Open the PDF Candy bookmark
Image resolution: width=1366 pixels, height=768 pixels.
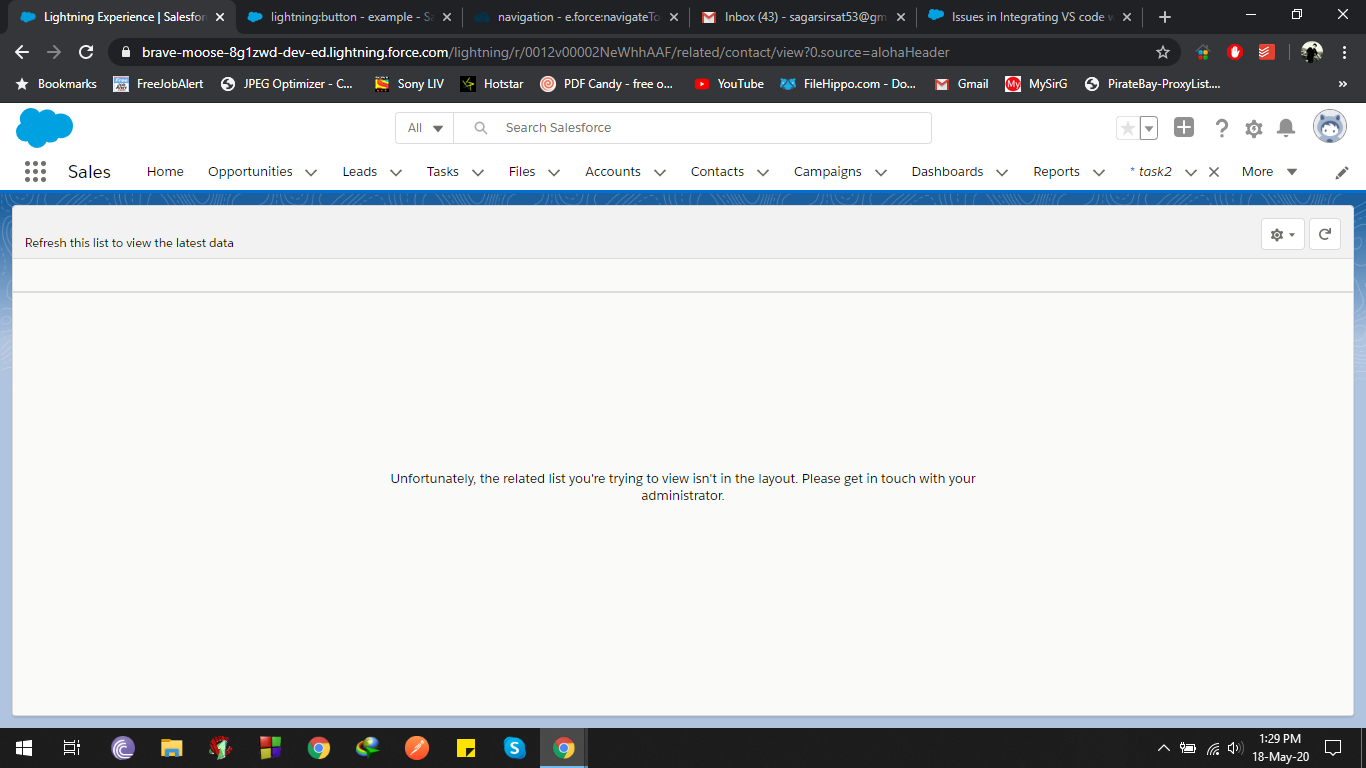[x=607, y=84]
